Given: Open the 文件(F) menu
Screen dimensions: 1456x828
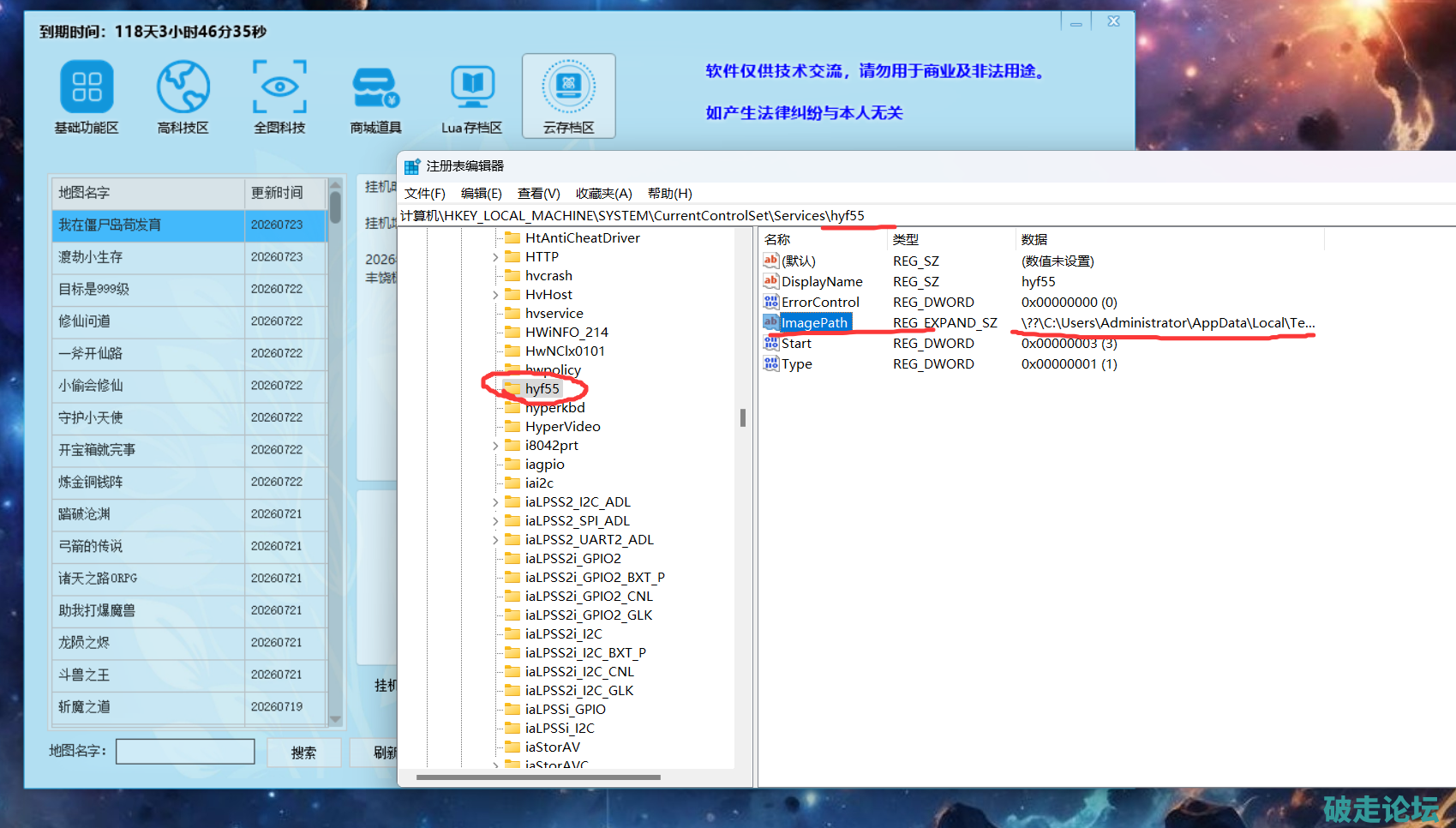Looking at the screenshot, I should coord(425,194).
